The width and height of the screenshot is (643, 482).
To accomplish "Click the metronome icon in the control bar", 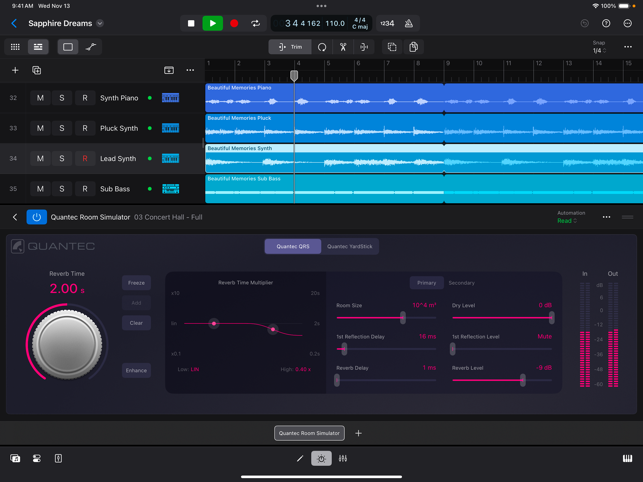I will pos(408,23).
